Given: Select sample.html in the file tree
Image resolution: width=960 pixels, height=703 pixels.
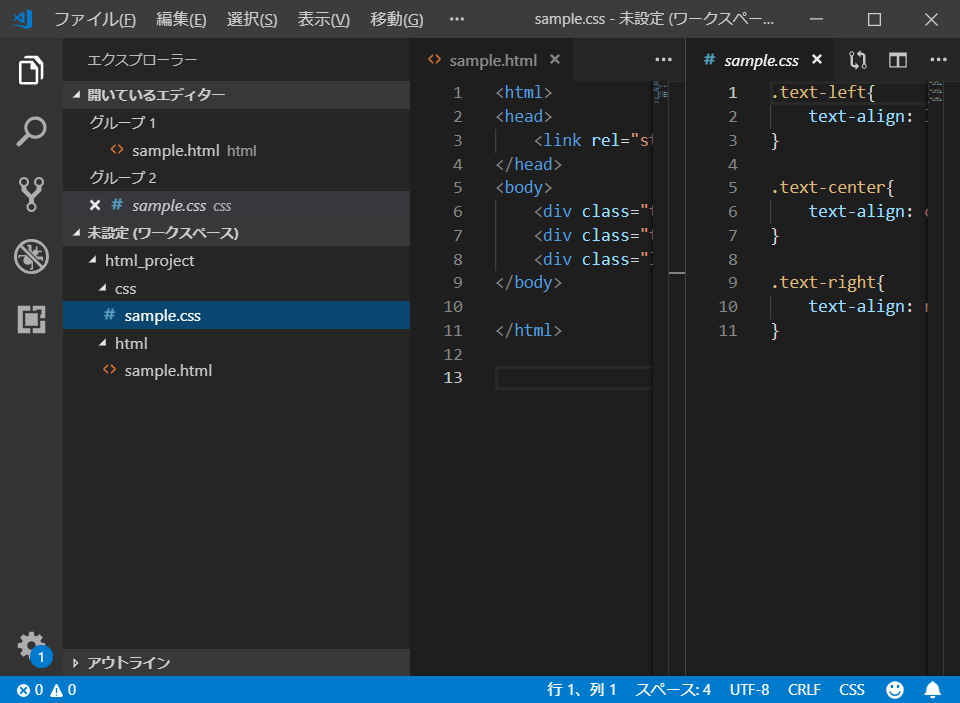Looking at the screenshot, I should [167, 371].
